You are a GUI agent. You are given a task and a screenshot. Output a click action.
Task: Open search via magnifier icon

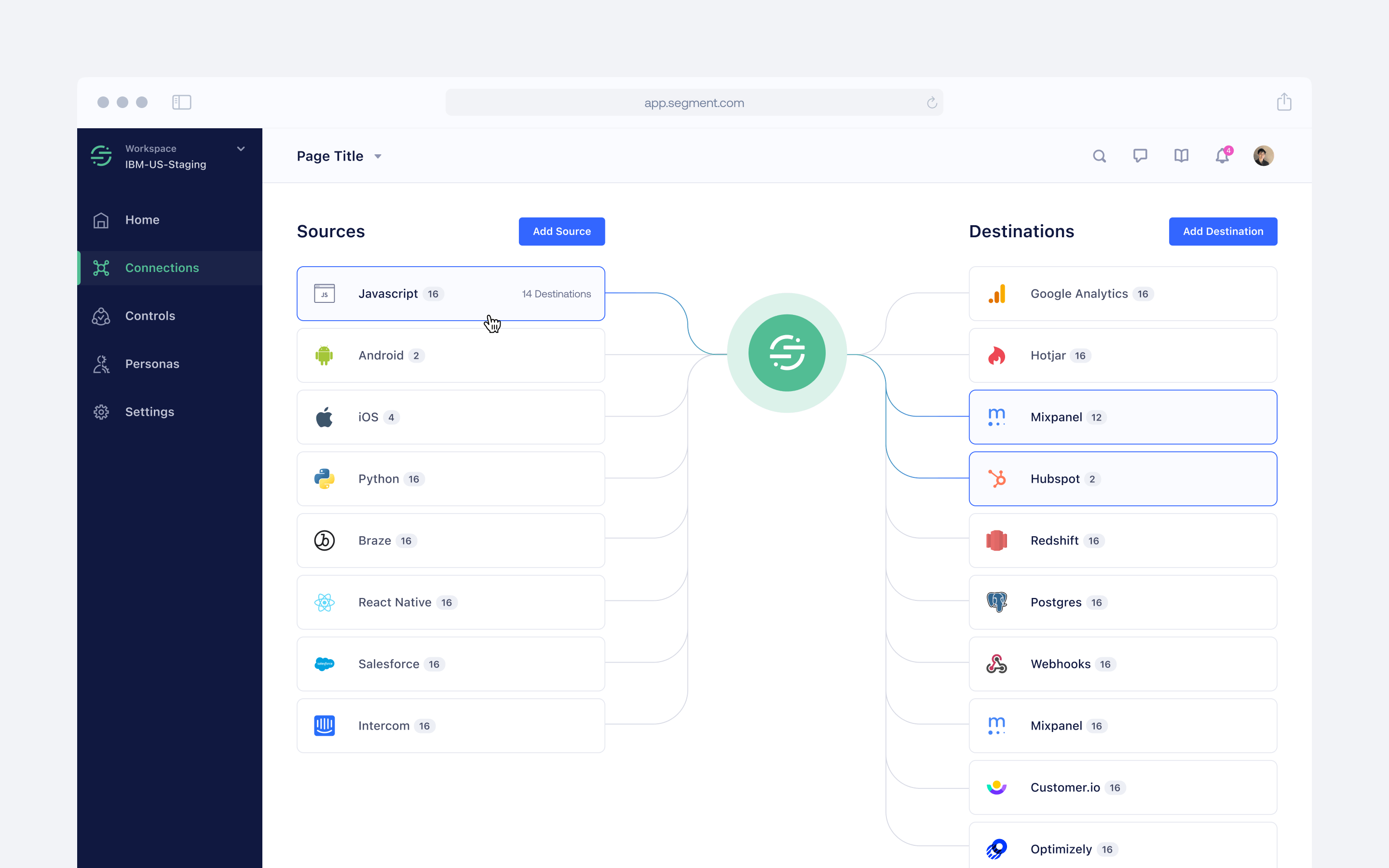coord(1099,156)
